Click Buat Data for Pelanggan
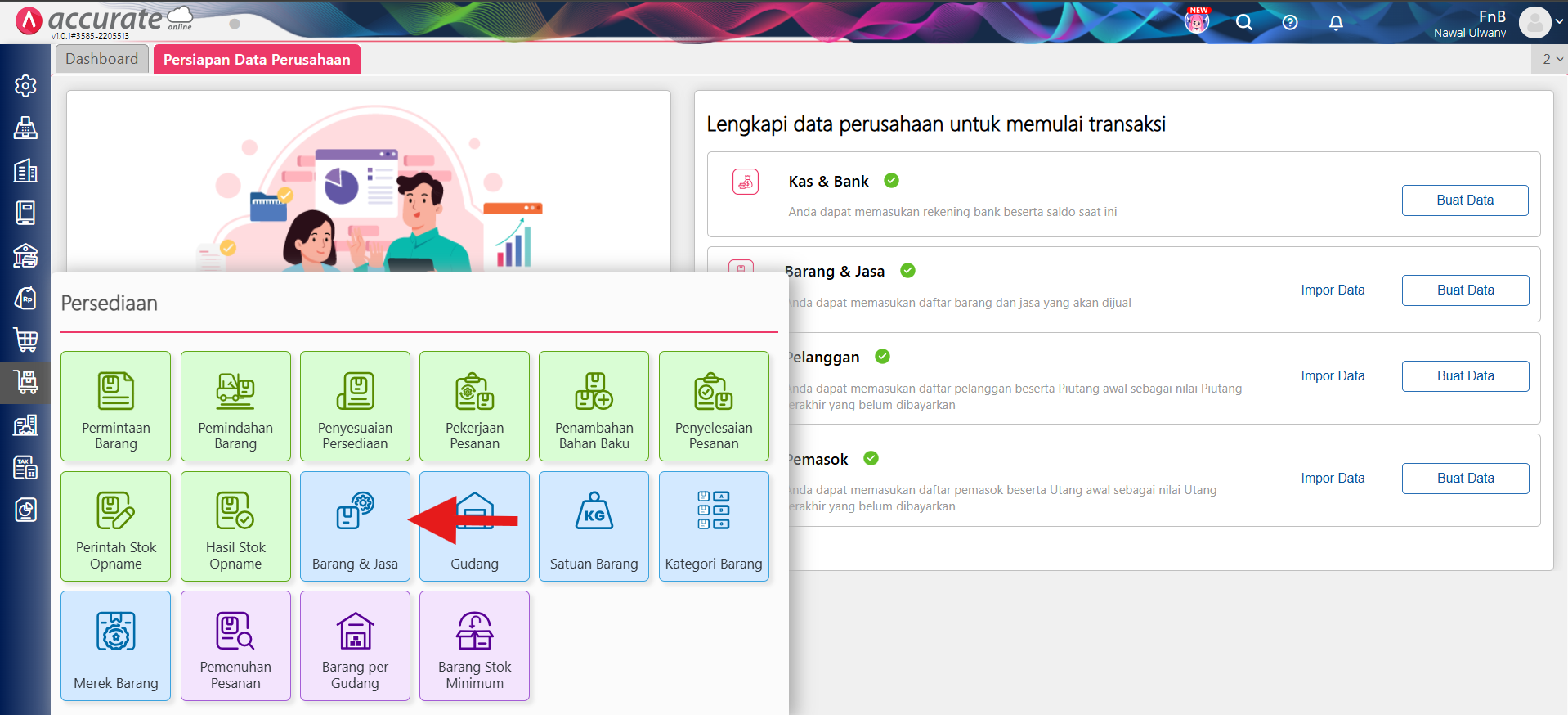The height and width of the screenshot is (715, 1568). pyautogui.click(x=1465, y=376)
